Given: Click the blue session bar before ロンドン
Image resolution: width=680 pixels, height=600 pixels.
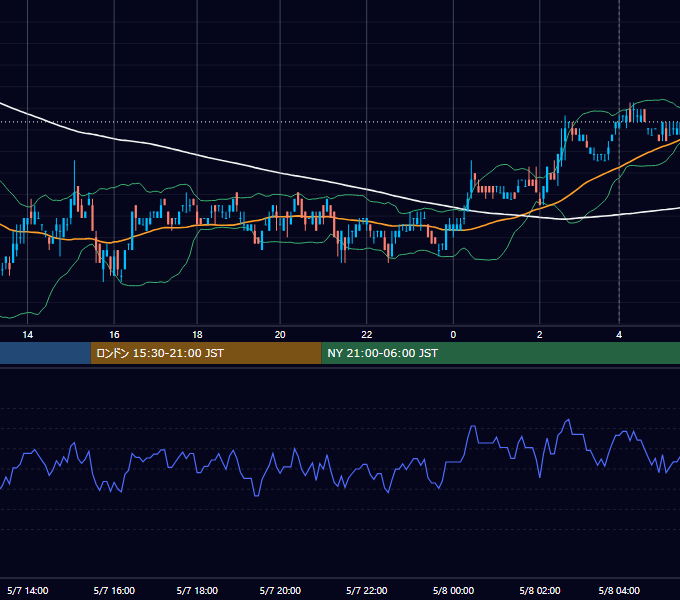Looking at the screenshot, I should point(45,353).
